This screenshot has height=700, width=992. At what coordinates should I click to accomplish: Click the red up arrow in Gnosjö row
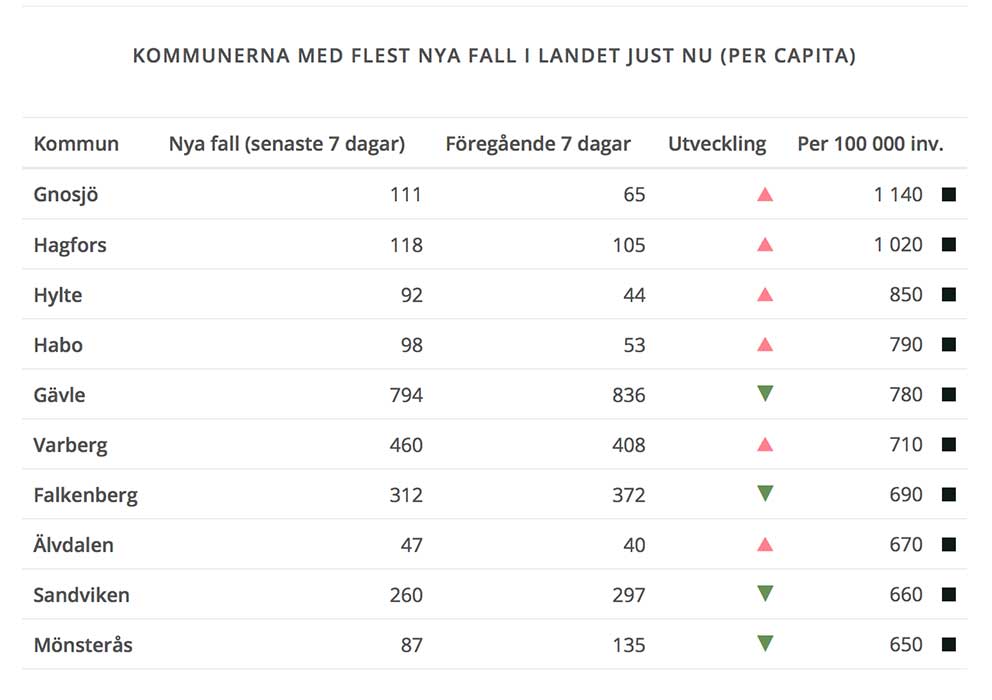point(765,194)
